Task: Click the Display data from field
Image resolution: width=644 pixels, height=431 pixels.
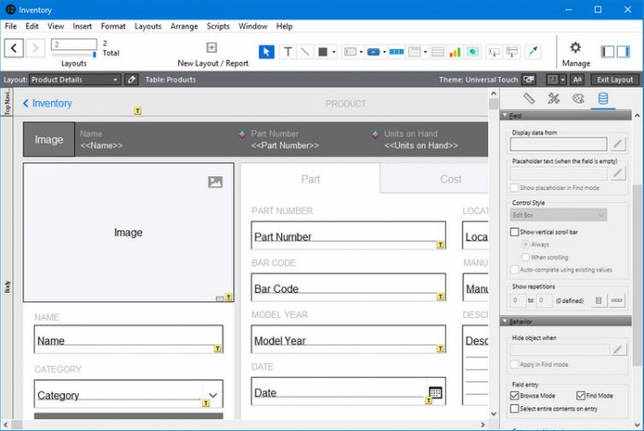Action: click(x=558, y=144)
